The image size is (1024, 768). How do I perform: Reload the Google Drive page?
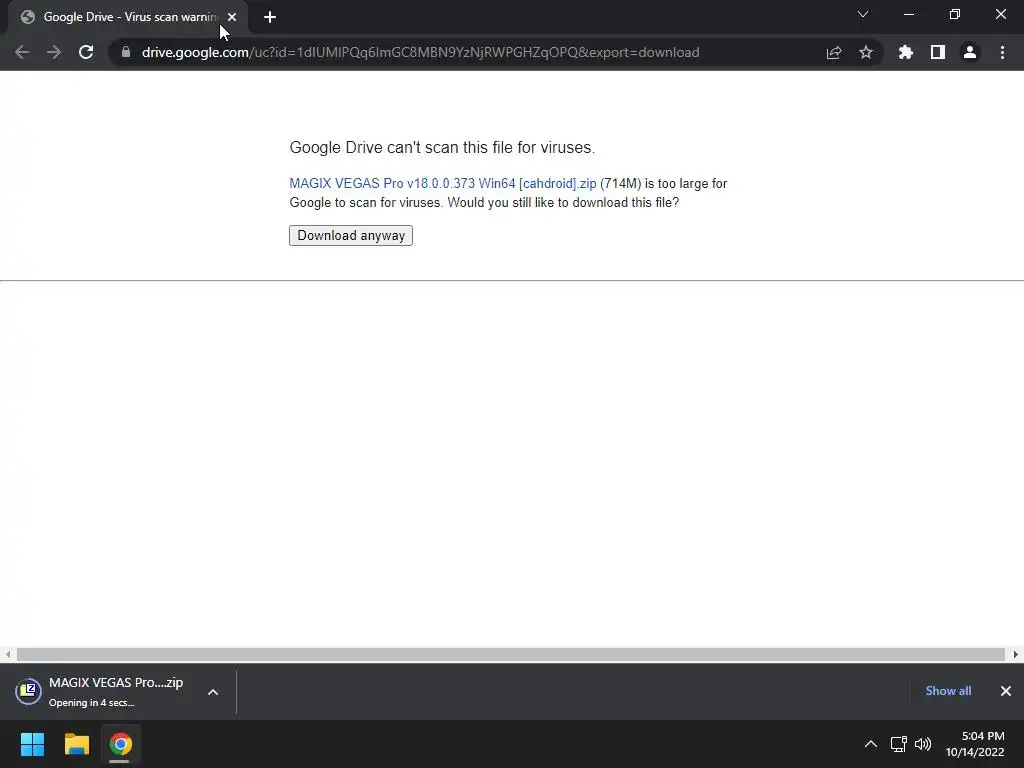[86, 52]
